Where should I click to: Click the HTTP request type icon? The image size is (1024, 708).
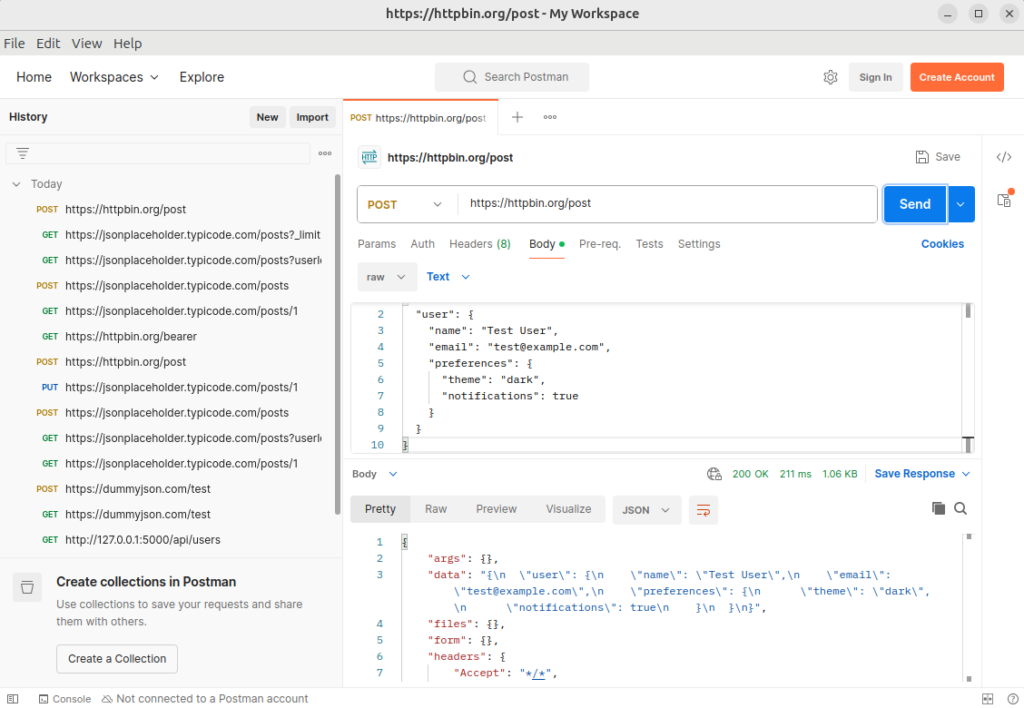[x=370, y=157]
